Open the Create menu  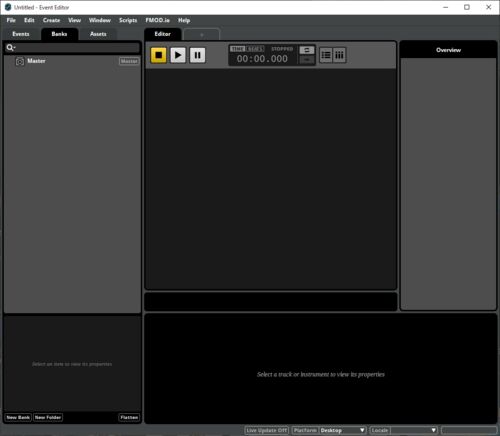click(51, 20)
